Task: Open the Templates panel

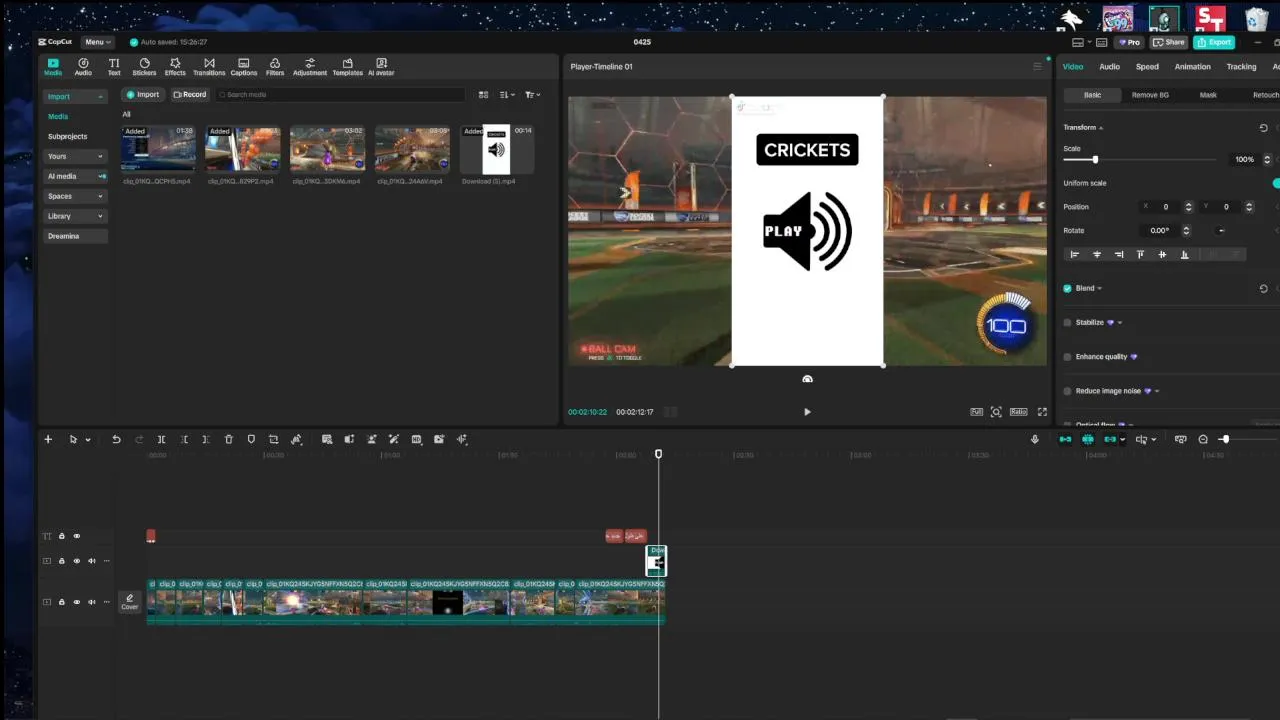Action: click(x=347, y=67)
